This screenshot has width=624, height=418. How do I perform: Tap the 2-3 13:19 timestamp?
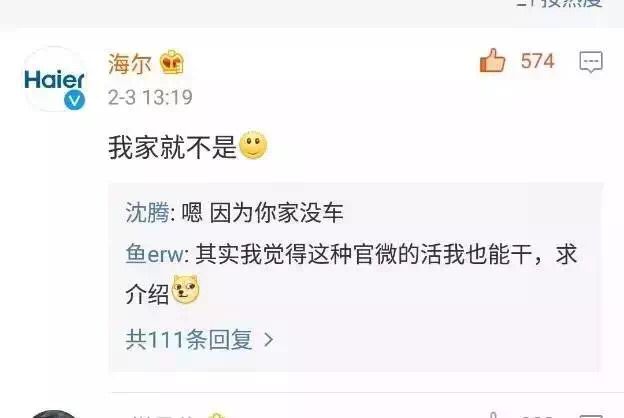150,97
